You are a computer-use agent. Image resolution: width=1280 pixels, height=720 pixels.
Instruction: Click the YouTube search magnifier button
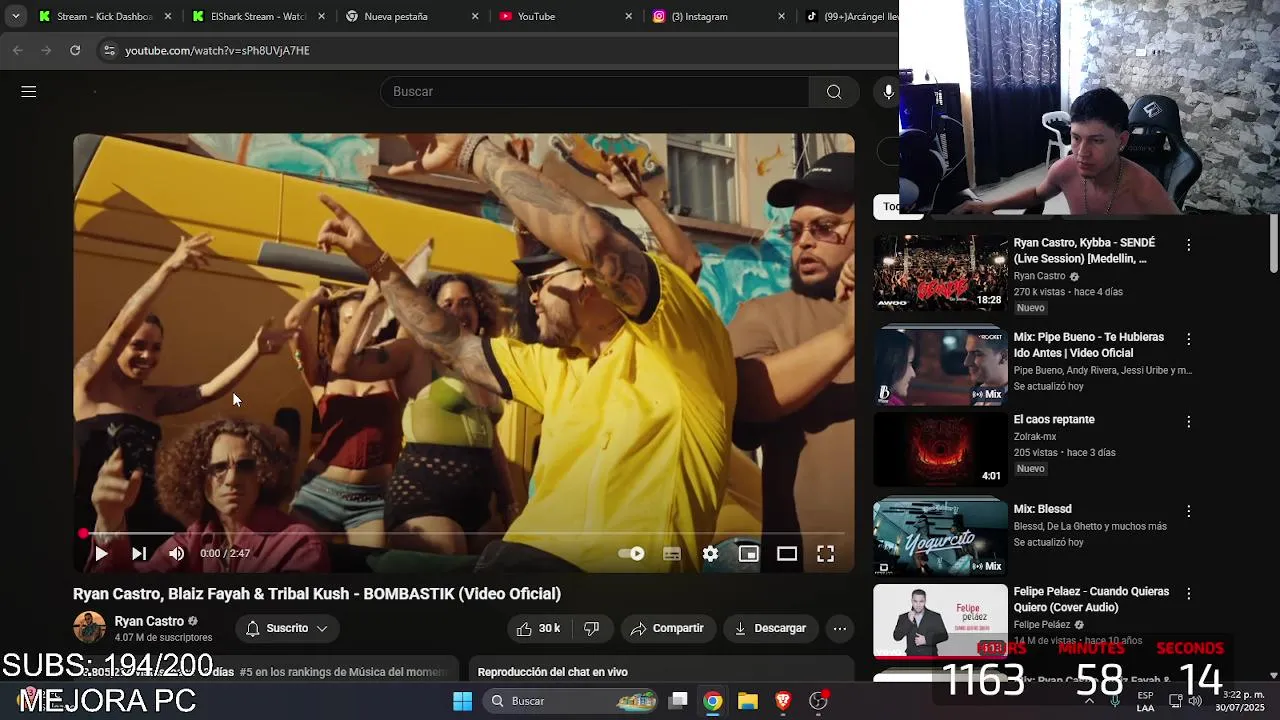pos(834,91)
